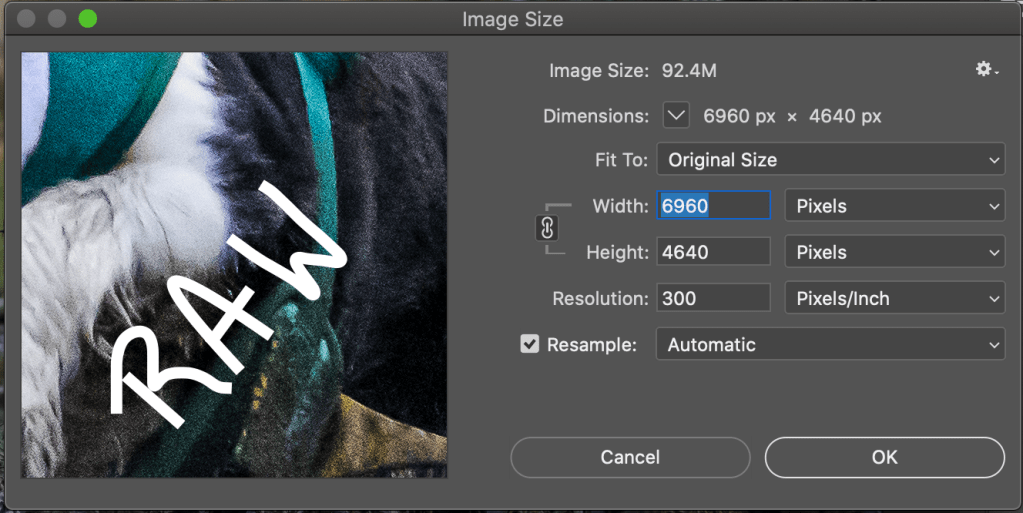
Task: Click the Image Size title bar
Action: click(x=512, y=18)
